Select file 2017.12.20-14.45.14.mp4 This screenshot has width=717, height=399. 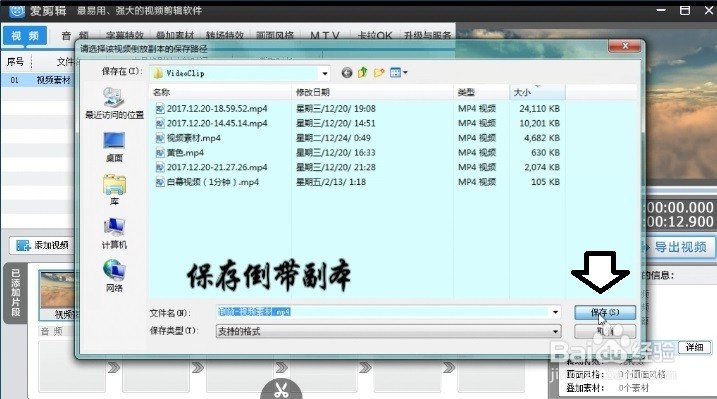pyautogui.click(x=217, y=123)
